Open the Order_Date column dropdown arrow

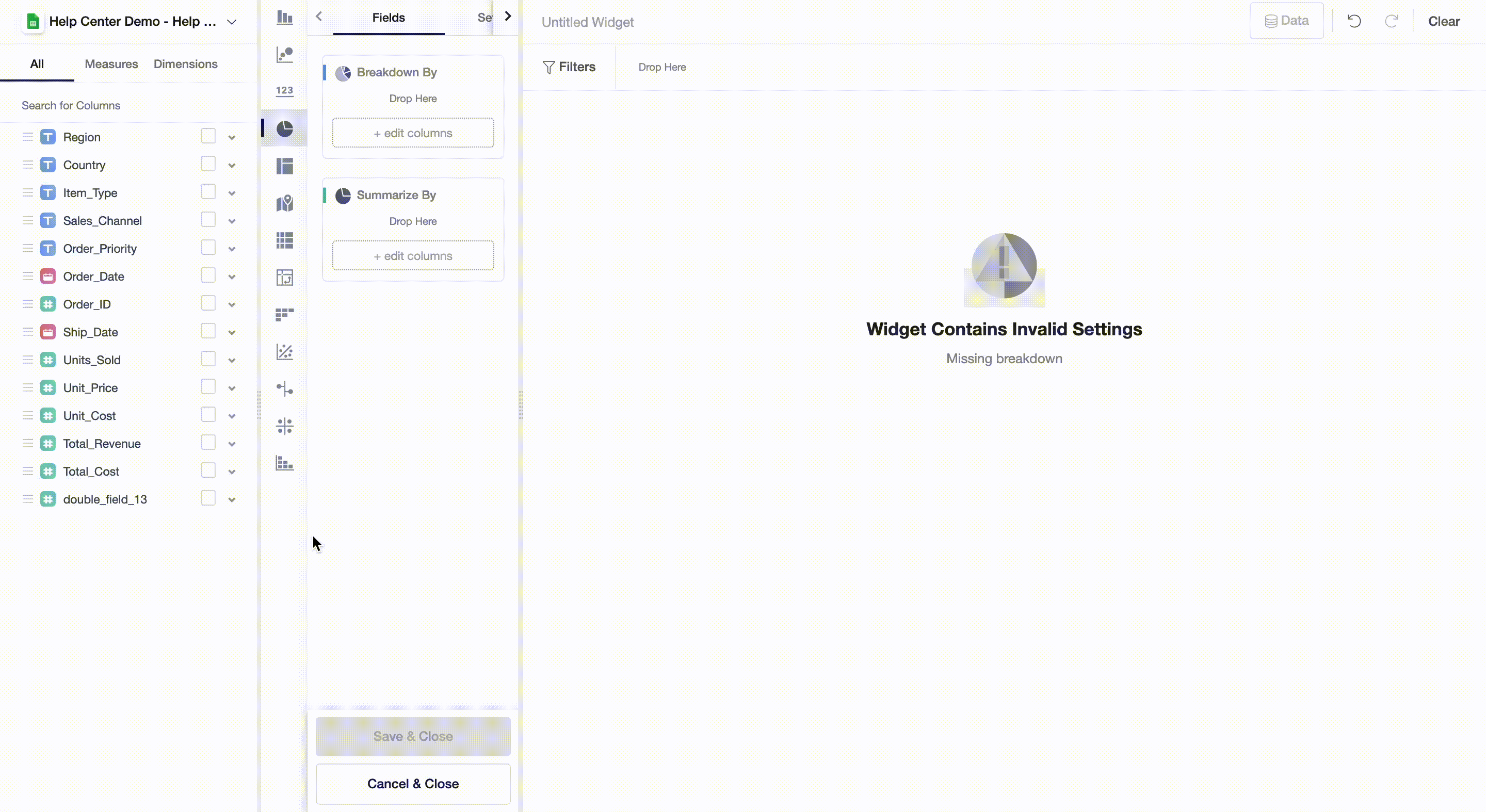point(232,277)
